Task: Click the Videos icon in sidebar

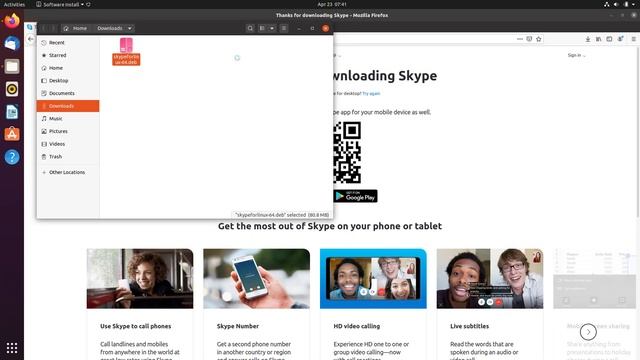Action: coord(44,144)
